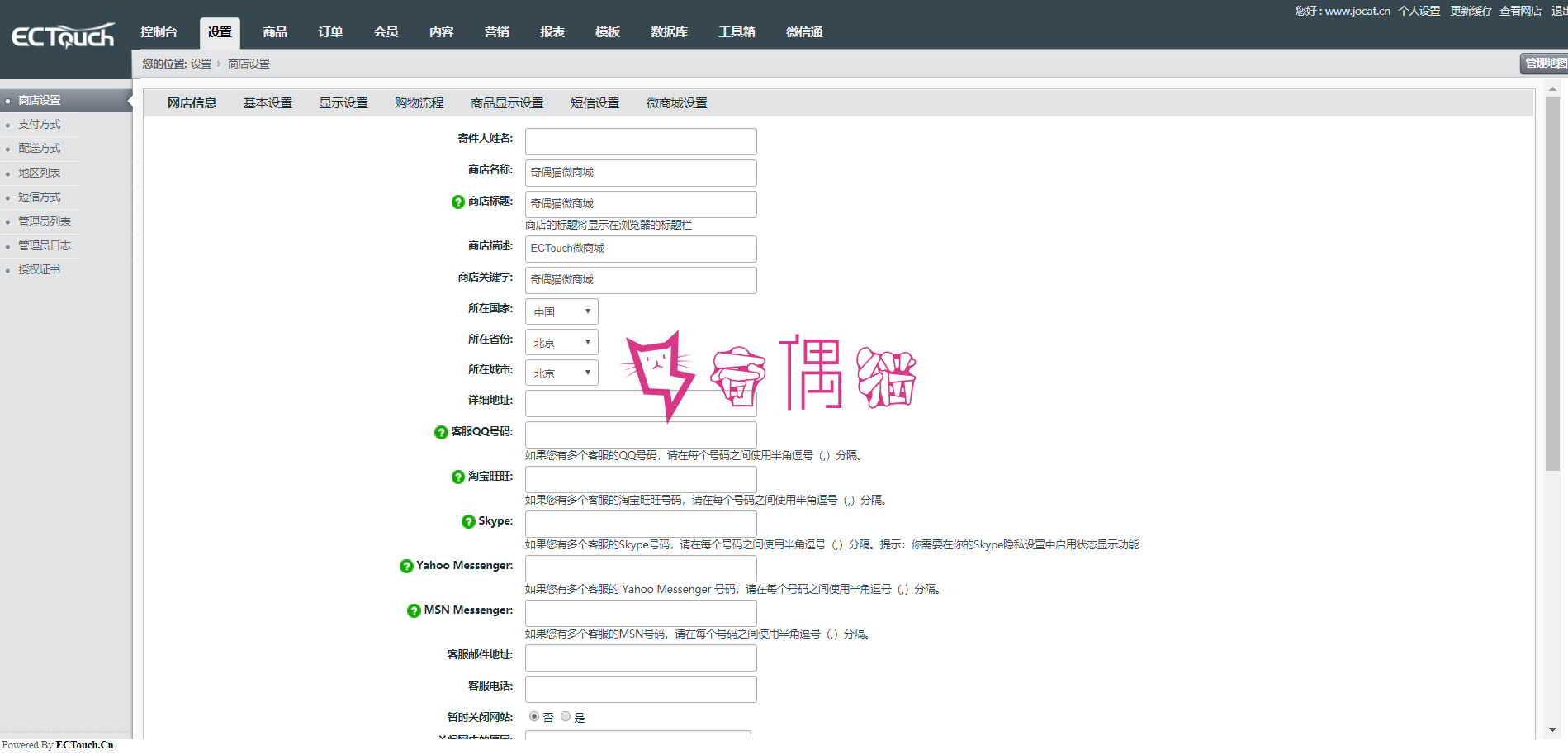Click the 管理地图 button
This screenshot has height=755, width=1568.
(x=1544, y=64)
